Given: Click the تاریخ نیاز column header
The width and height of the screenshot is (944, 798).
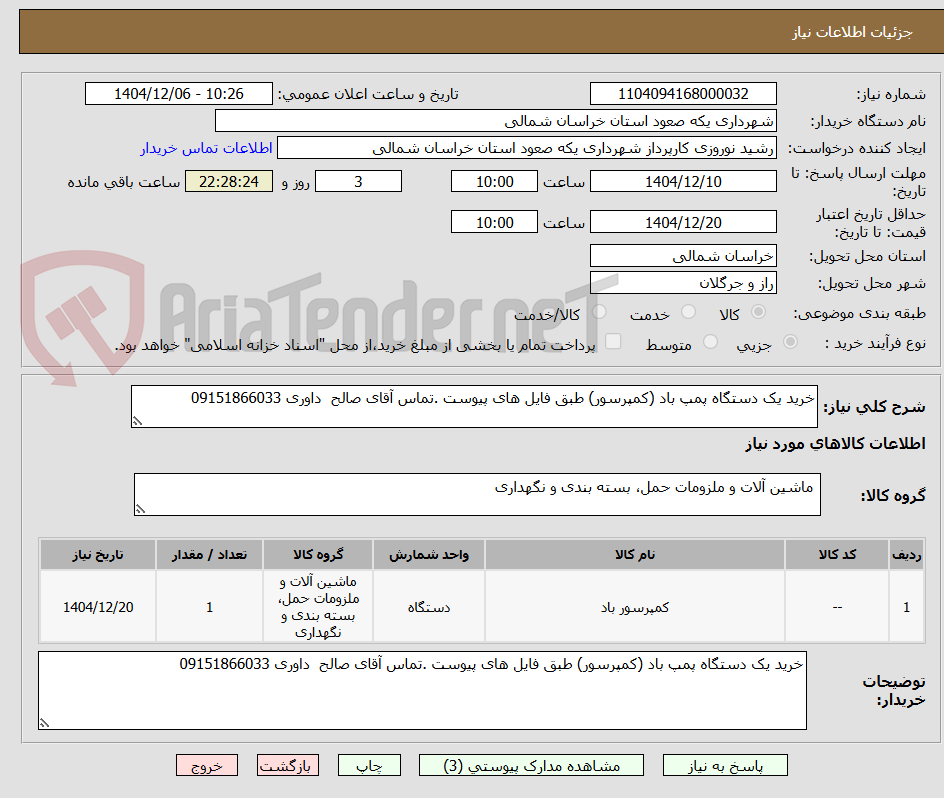Looking at the screenshot, I should (98, 555).
